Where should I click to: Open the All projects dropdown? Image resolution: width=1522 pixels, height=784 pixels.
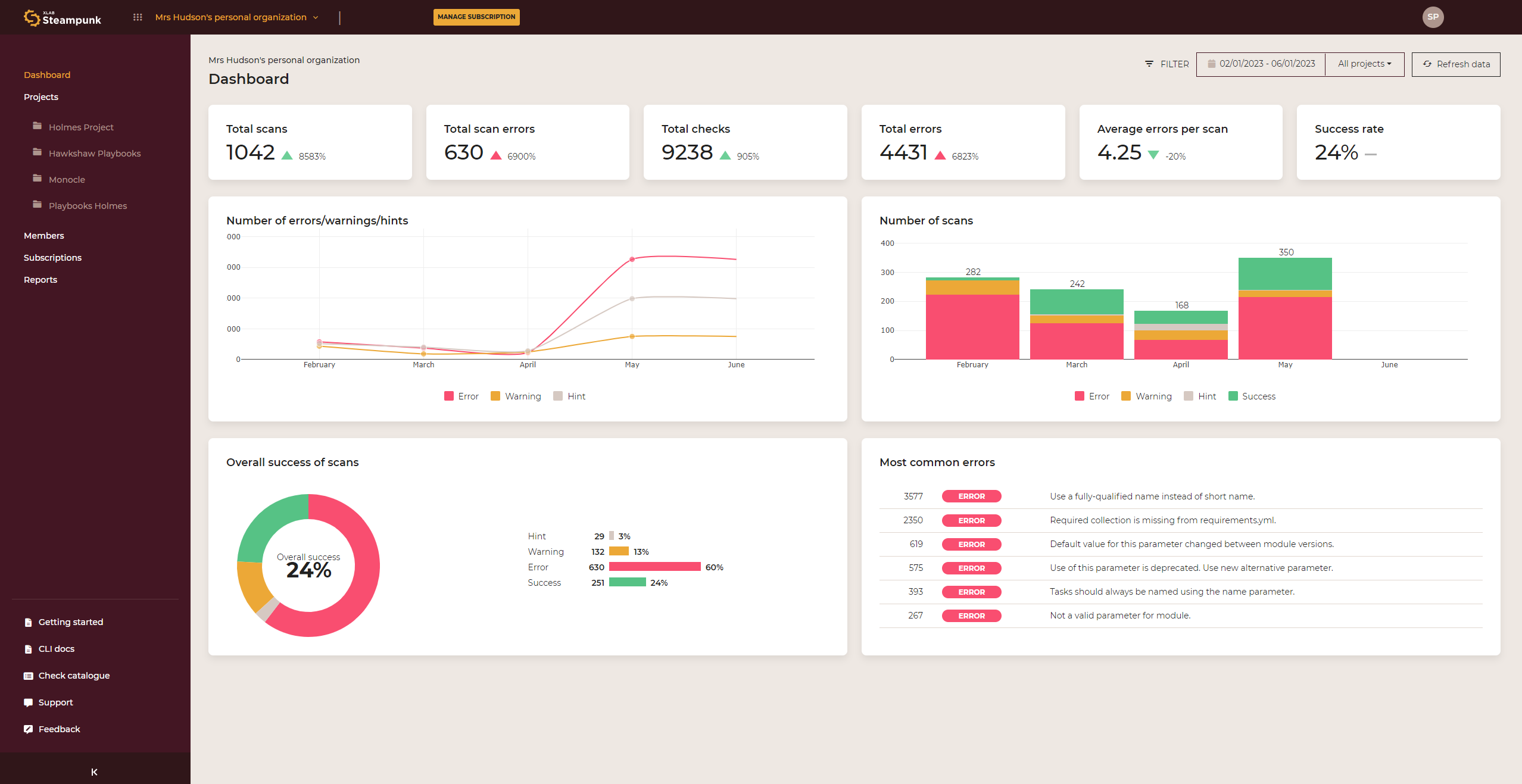coord(1364,64)
